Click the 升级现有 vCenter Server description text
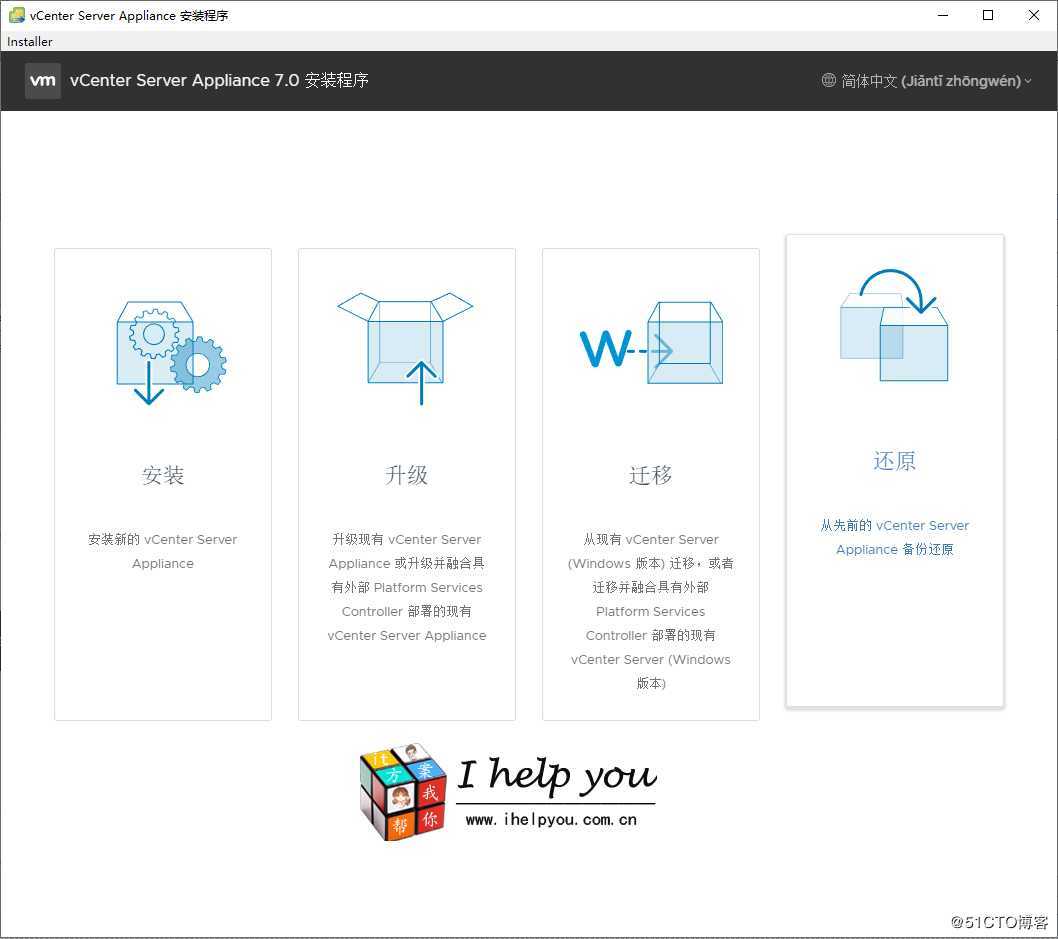This screenshot has height=939, width=1058. pyautogui.click(x=406, y=587)
